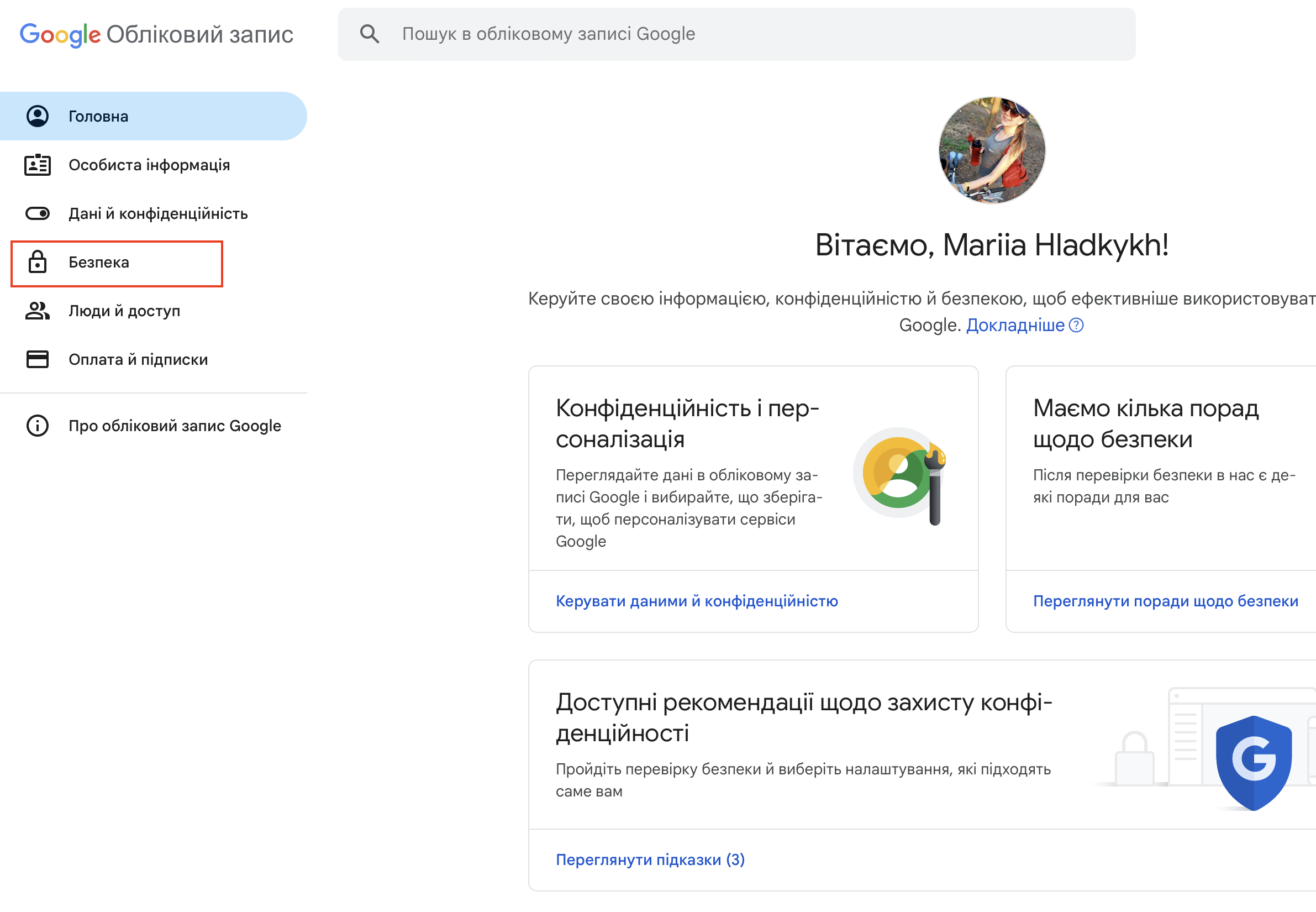Click the profile photo avatar
Viewport: 1316px width, 912px height.
click(x=992, y=150)
